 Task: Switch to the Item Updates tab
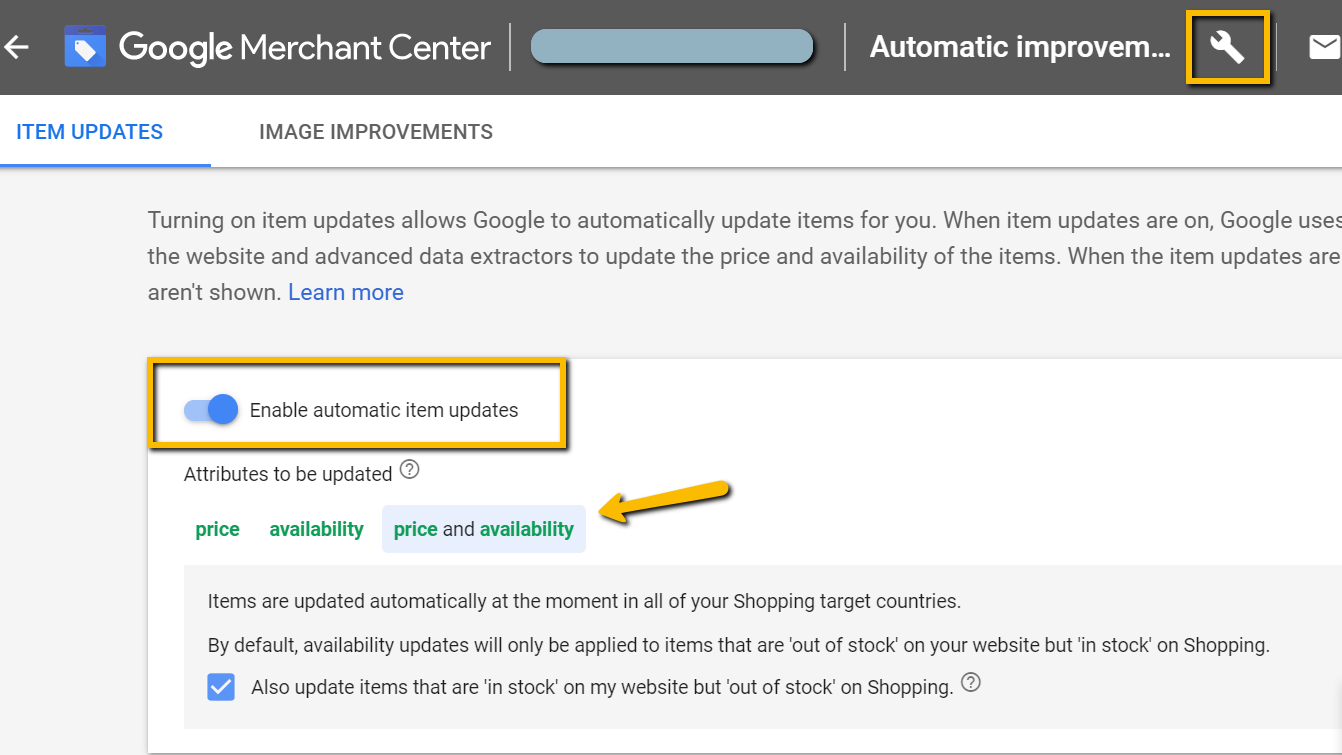click(x=90, y=132)
